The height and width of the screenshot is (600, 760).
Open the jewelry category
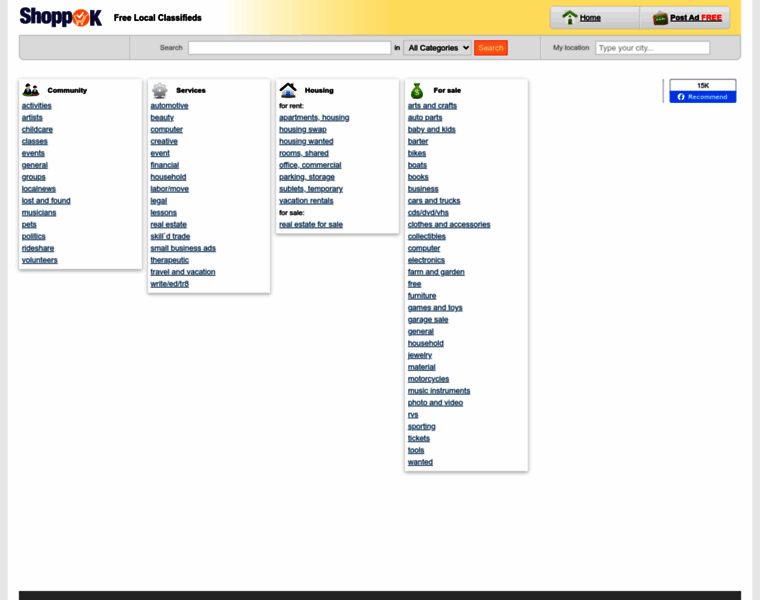coord(420,355)
